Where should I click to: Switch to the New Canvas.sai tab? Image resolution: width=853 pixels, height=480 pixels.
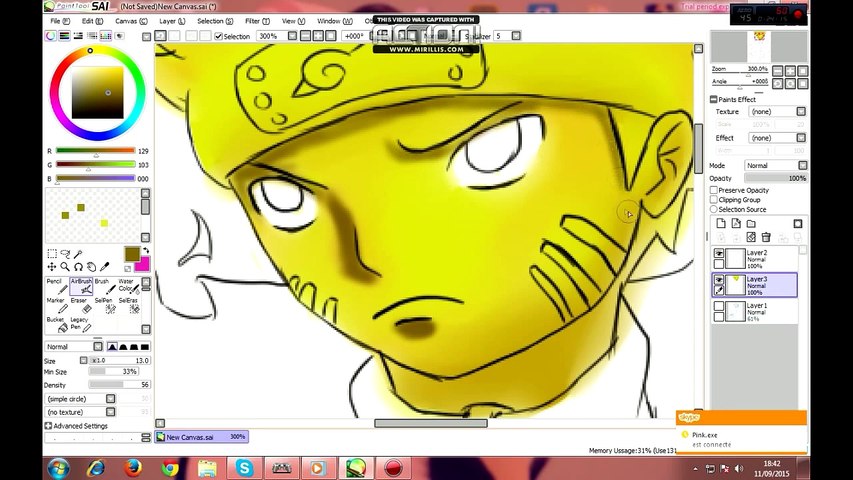click(201, 436)
